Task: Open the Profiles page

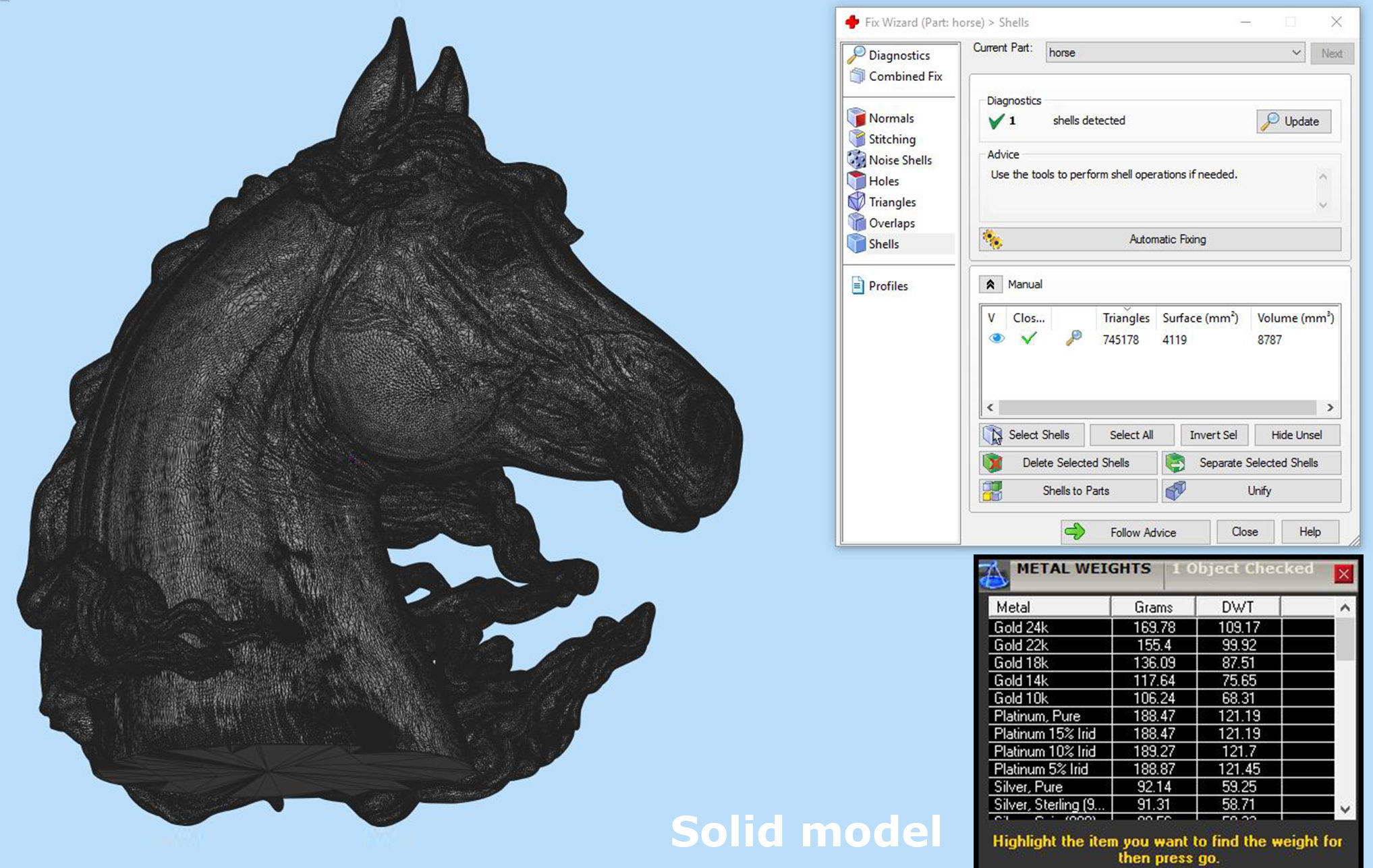Action: [887, 286]
